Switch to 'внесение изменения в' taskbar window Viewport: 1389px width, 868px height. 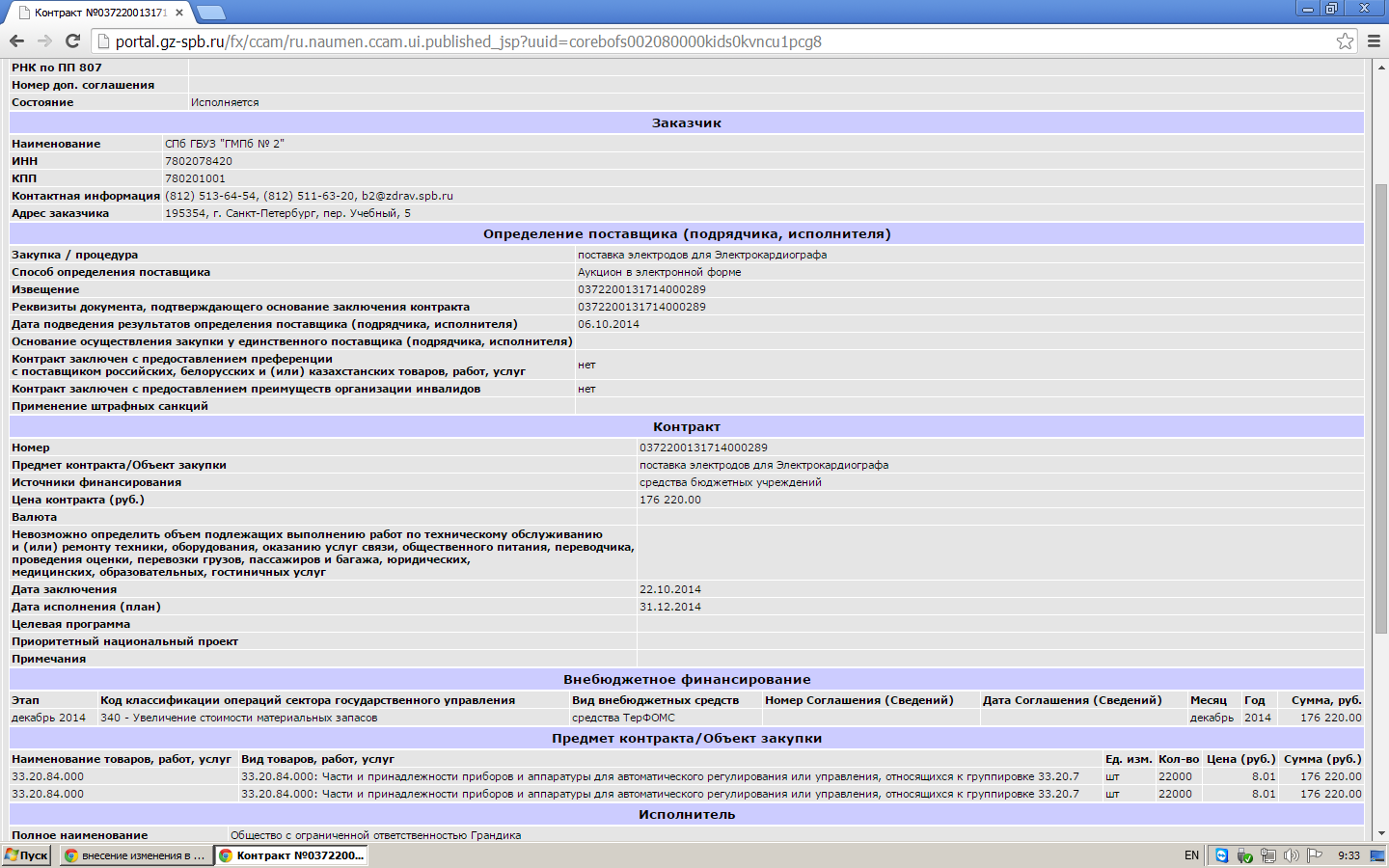coord(135,855)
